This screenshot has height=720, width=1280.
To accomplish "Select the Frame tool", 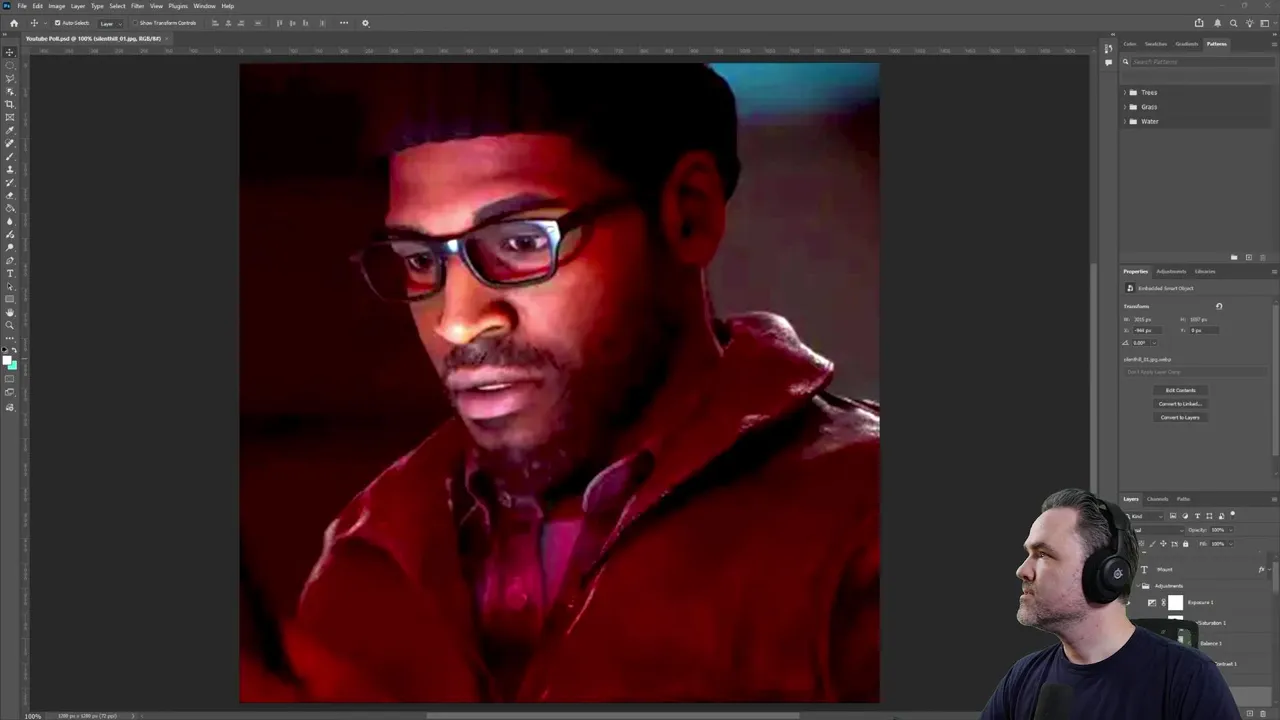I will (x=10, y=117).
